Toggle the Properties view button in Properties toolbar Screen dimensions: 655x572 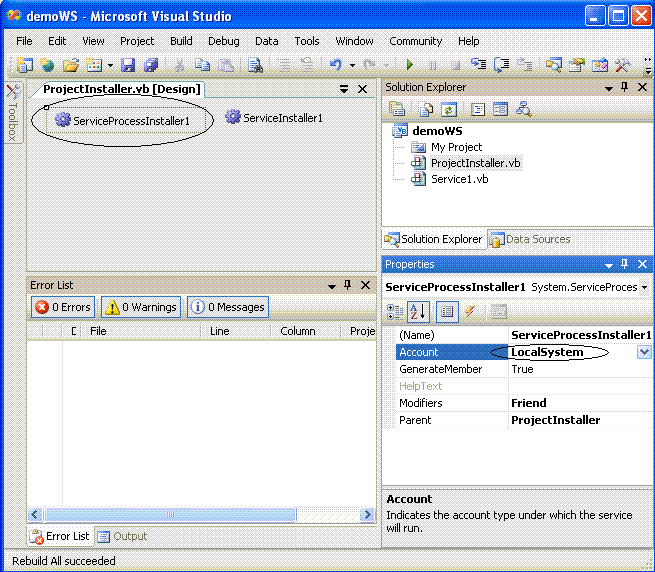(447, 312)
